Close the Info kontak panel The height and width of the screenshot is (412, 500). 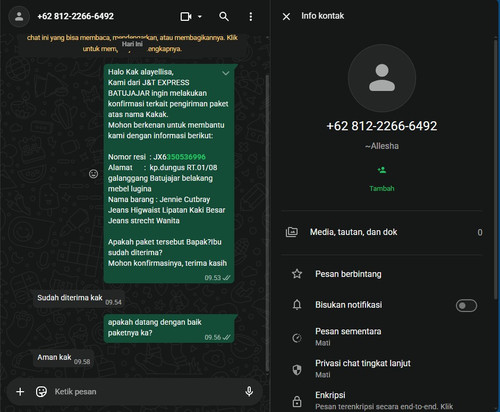pyautogui.click(x=286, y=16)
